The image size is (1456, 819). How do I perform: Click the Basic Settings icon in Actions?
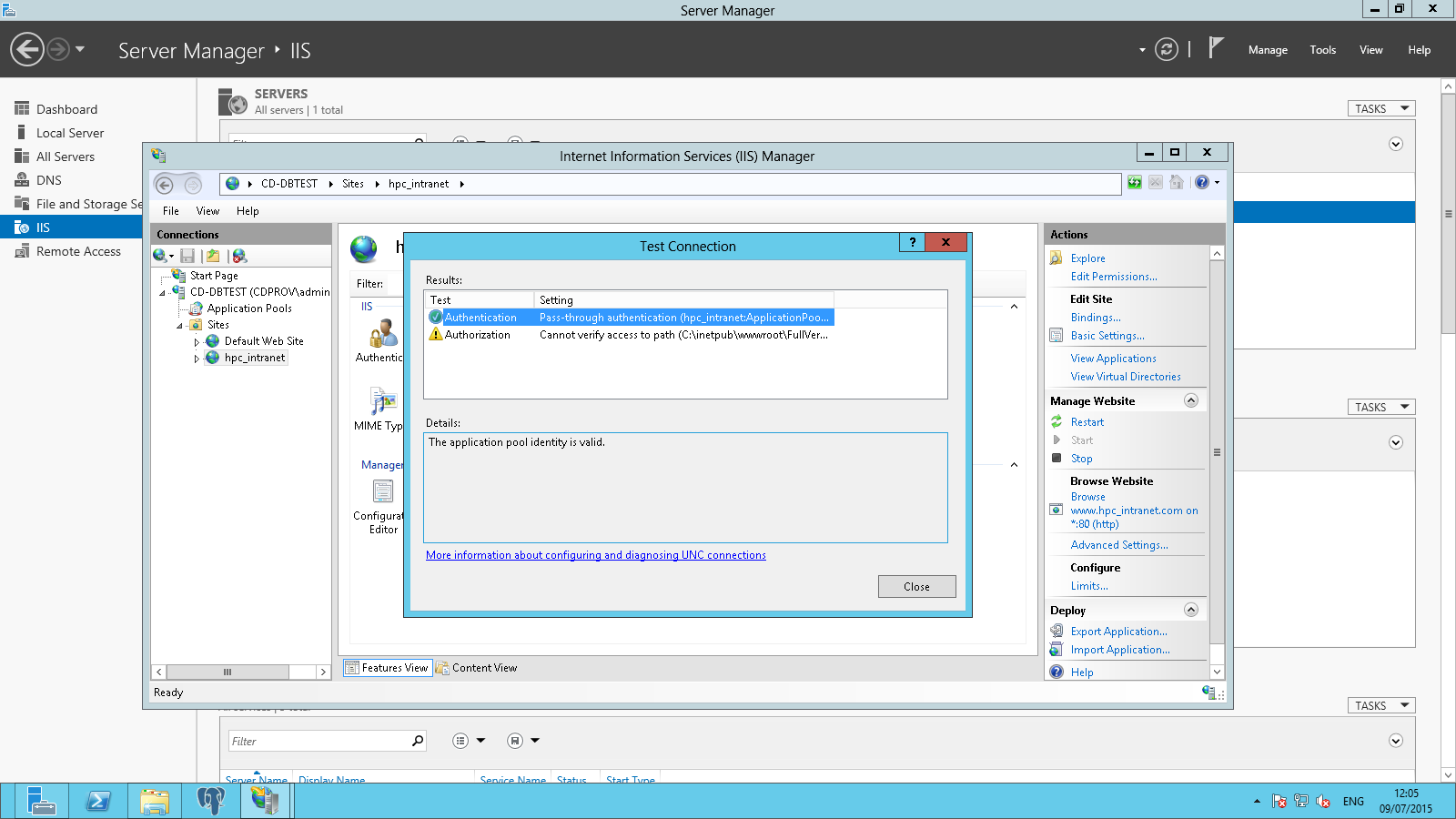(1057, 336)
